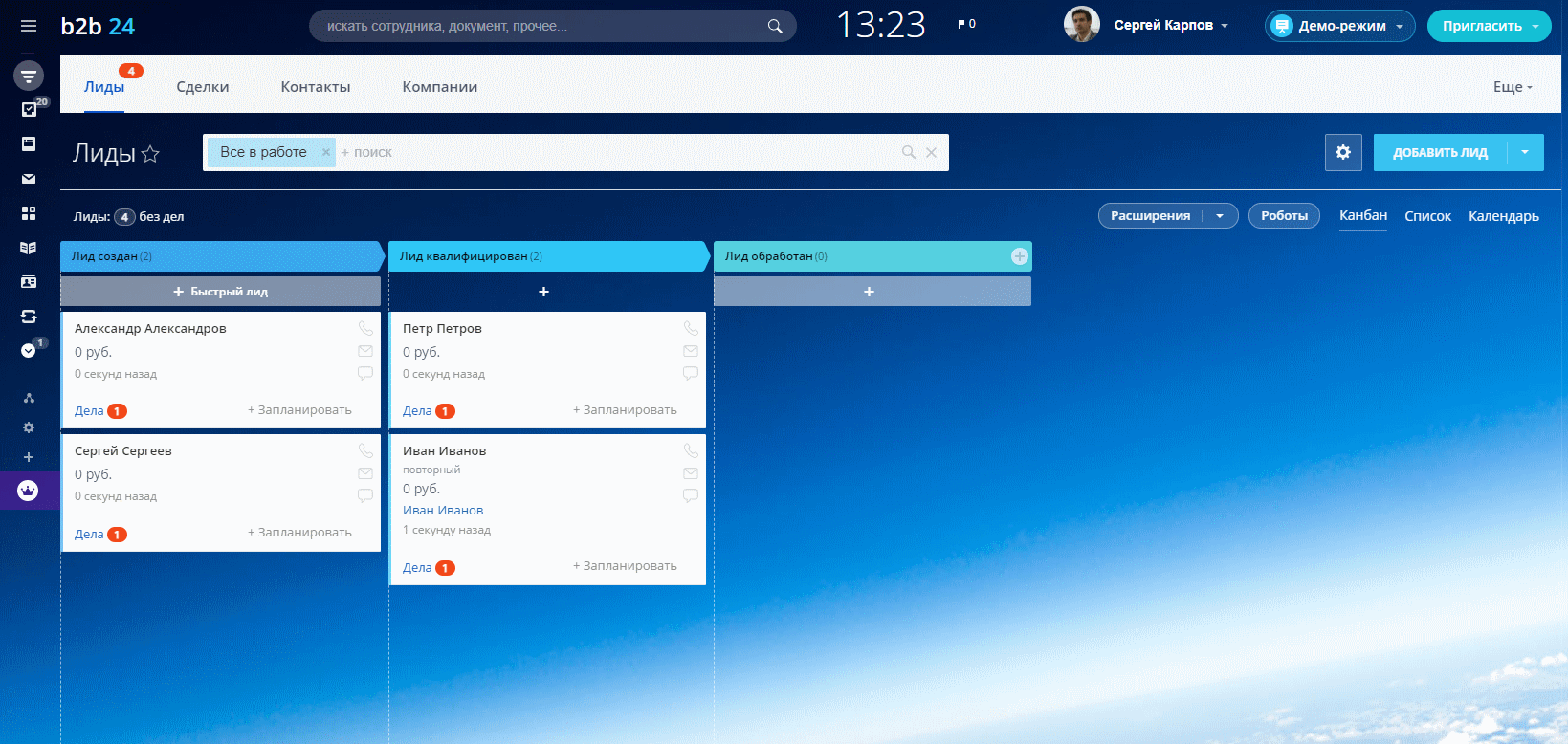The width and height of the screenshot is (1568, 744).
Task: Expand the Пригласить dropdown arrow
Action: (x=1535, y=26)
